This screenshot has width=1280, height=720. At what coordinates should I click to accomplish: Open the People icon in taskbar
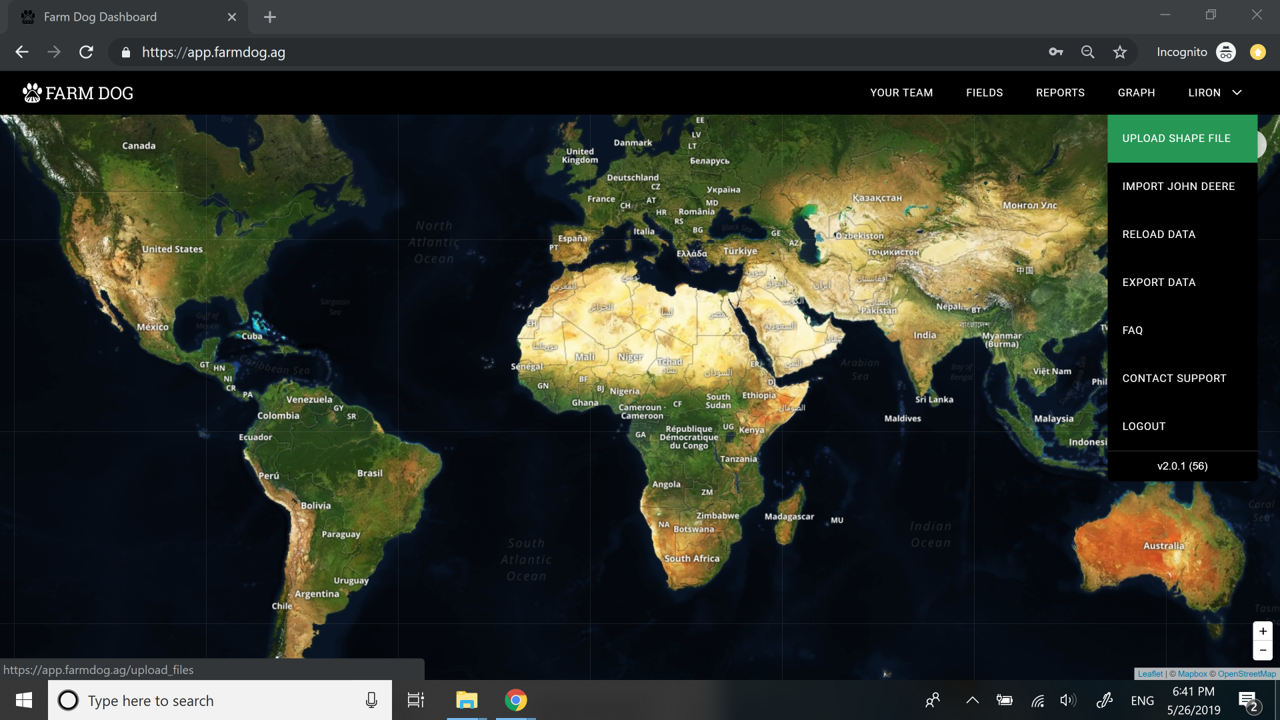coord(933,700)
